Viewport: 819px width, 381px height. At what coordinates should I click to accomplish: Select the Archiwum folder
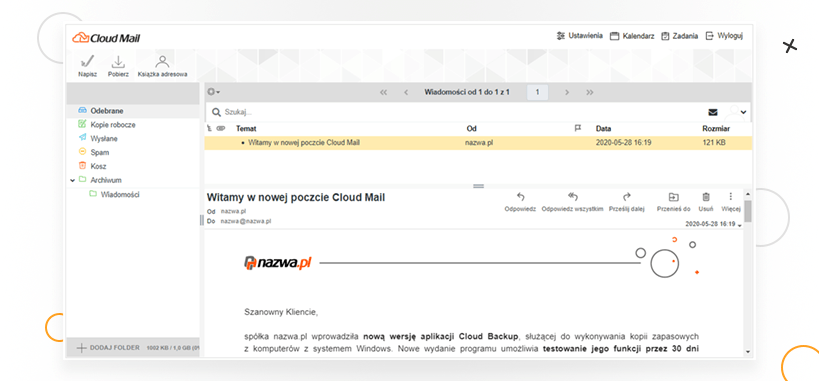pos(106,180)
